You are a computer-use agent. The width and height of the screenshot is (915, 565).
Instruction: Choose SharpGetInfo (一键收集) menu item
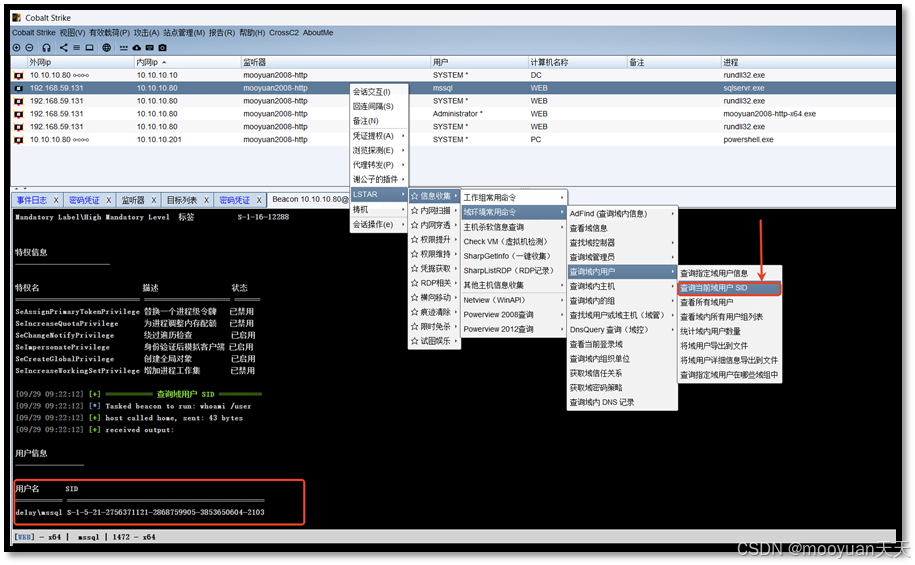tap(514, 256)
